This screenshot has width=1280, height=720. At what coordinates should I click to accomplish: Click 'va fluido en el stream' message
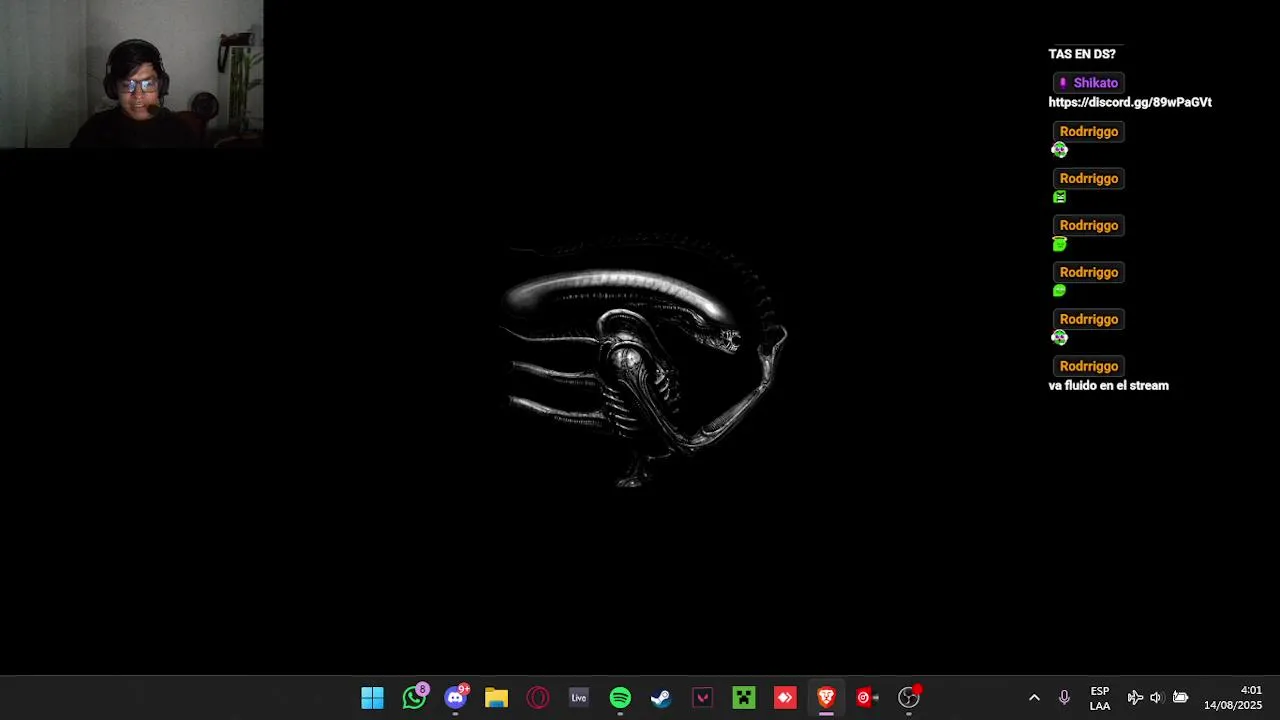click(x=1108, y=385)
